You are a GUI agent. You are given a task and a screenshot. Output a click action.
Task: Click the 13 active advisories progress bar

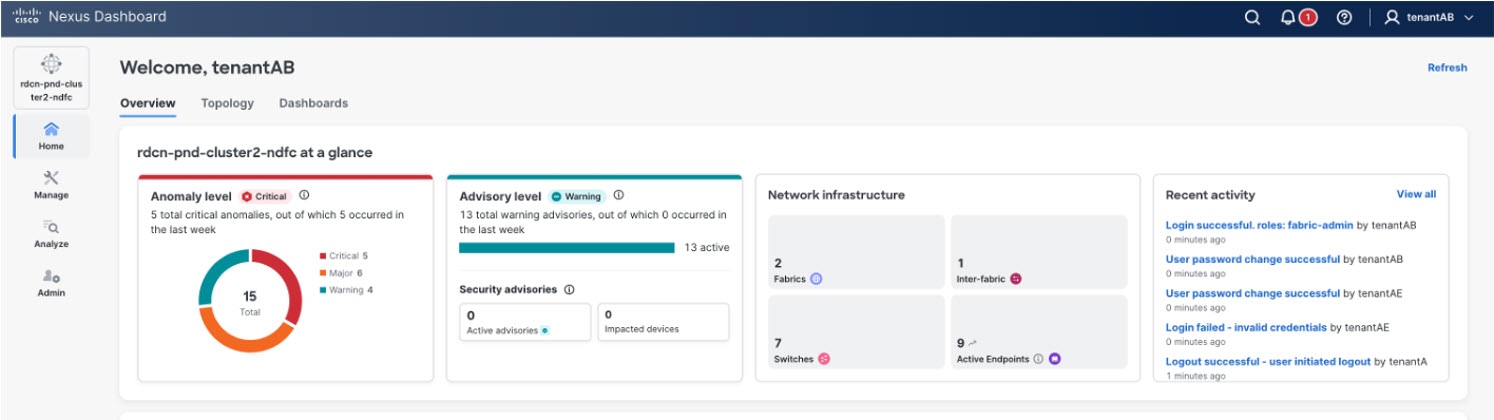tap(567, 248)
